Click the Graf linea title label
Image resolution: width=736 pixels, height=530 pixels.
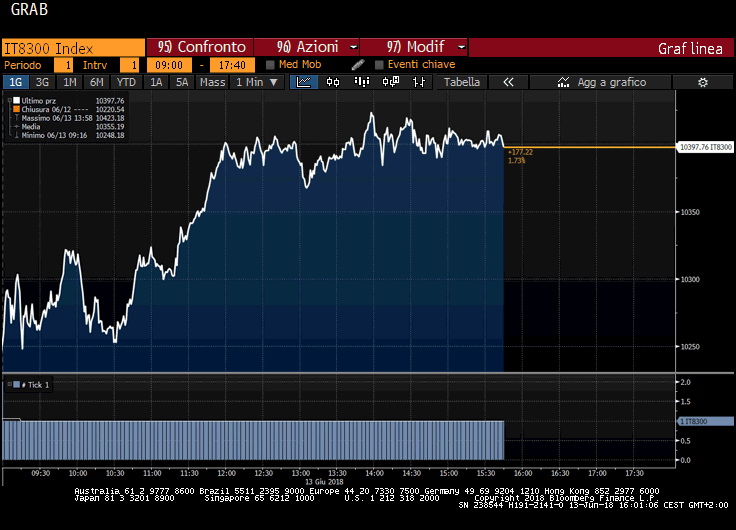(690, 48)
